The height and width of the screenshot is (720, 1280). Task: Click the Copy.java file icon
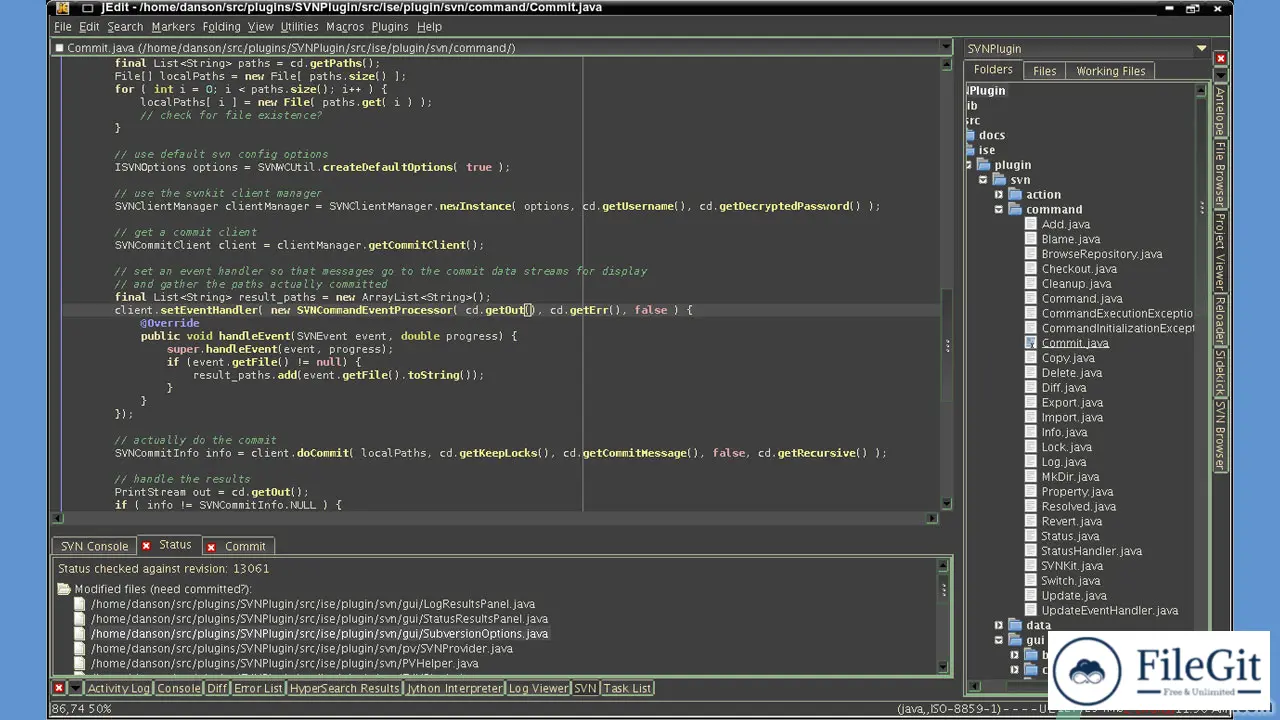(x=1031, y=358)
